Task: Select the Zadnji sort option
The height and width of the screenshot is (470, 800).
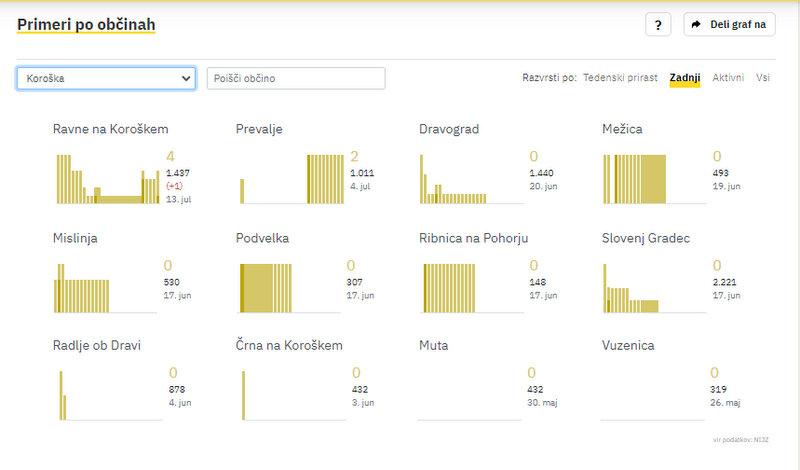Action: [685, 78]
